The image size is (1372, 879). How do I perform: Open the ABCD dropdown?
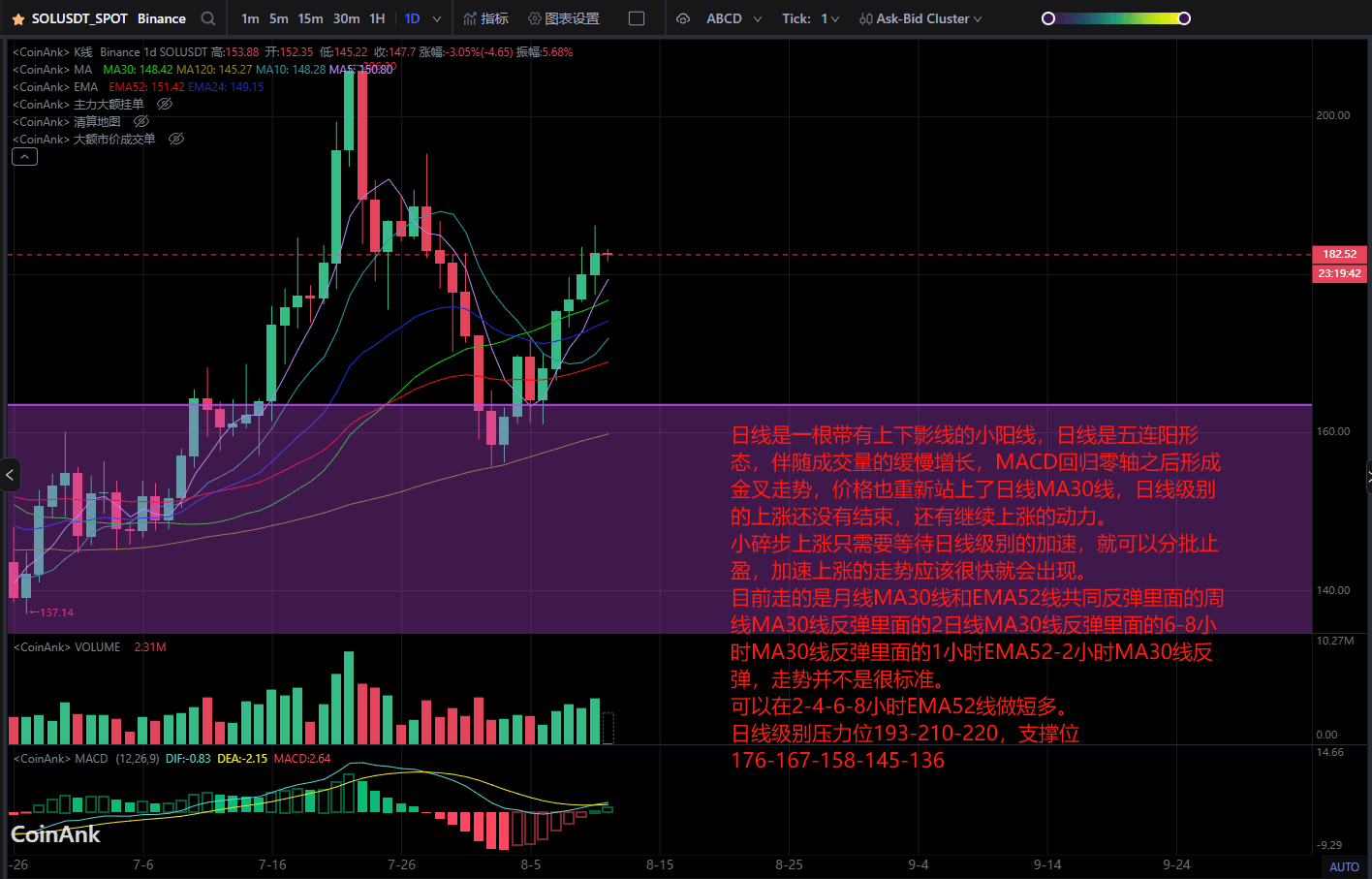pyautogui.click(x=733, y=18)
